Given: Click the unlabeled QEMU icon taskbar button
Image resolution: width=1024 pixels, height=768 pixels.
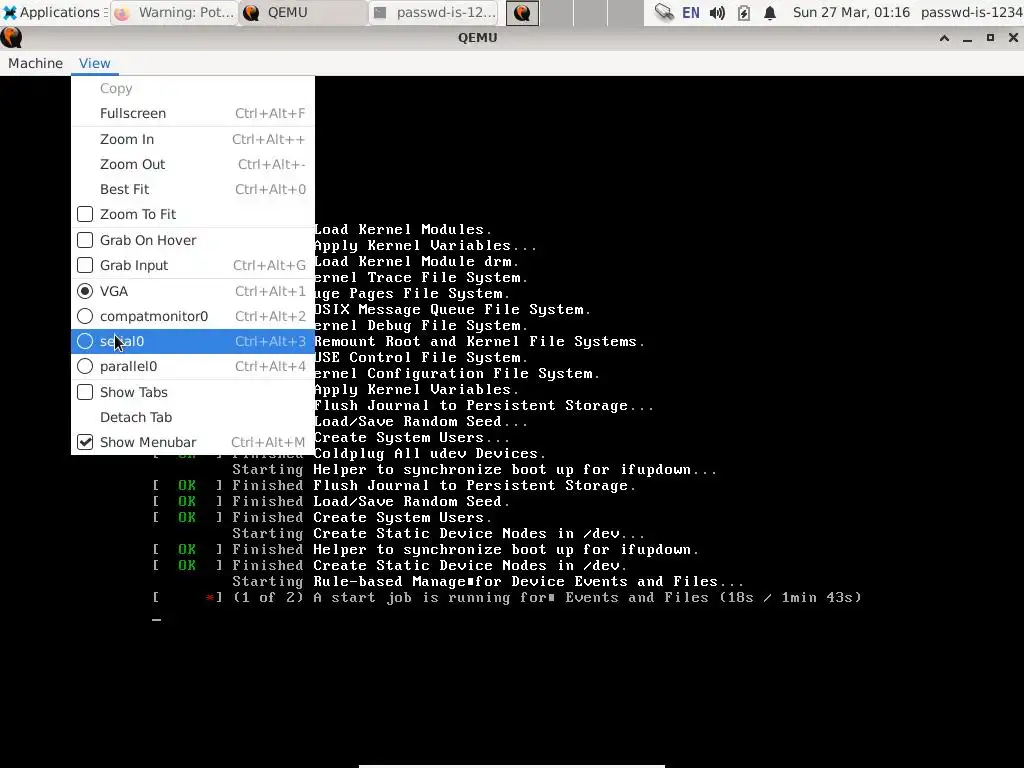Looking at the screenshot, I should [522, 12].
